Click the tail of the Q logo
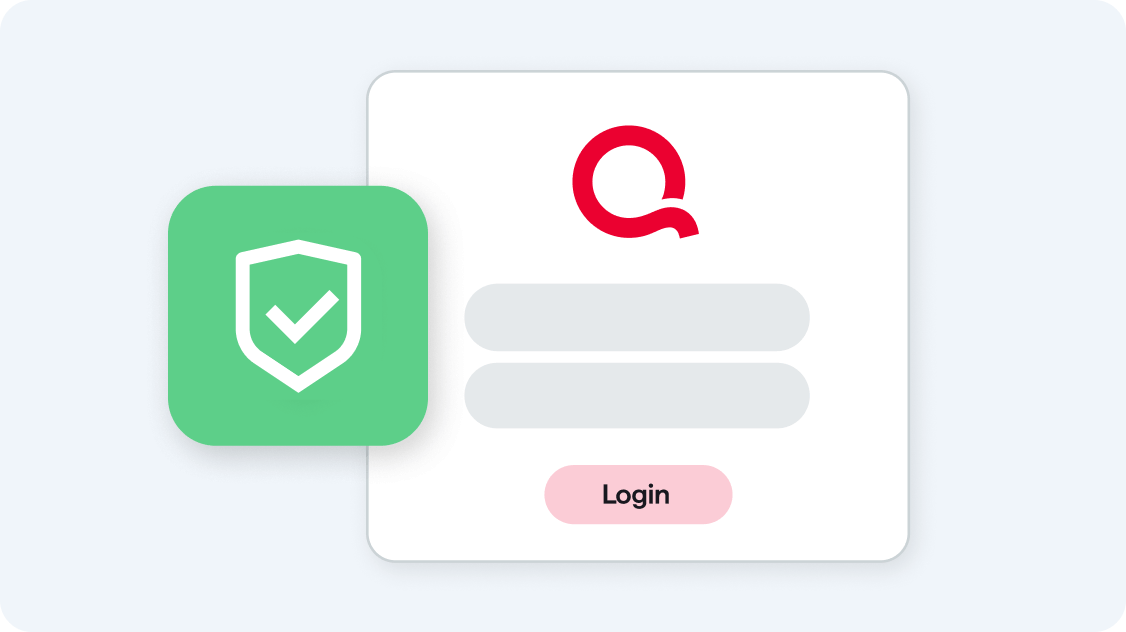 coord(679,222)
